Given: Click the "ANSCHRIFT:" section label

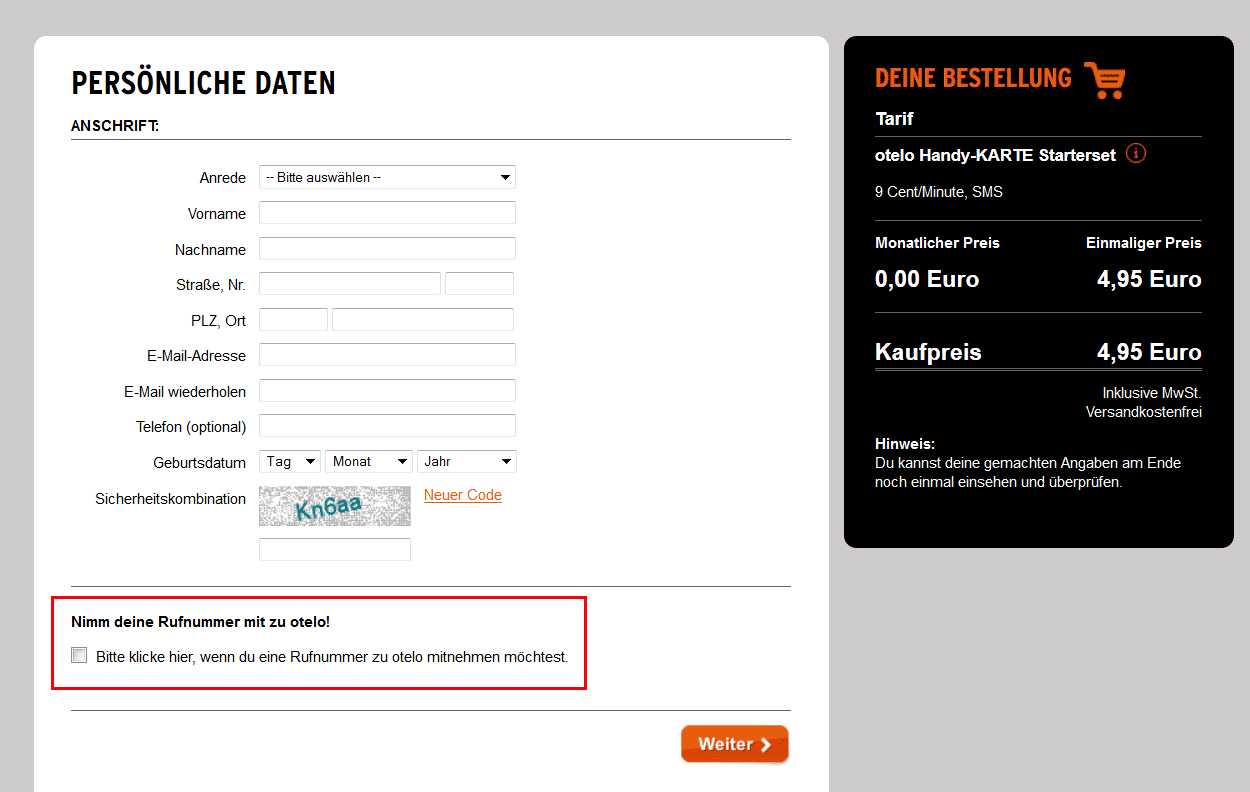Looking at the screenshot, I should coord(115,126).
